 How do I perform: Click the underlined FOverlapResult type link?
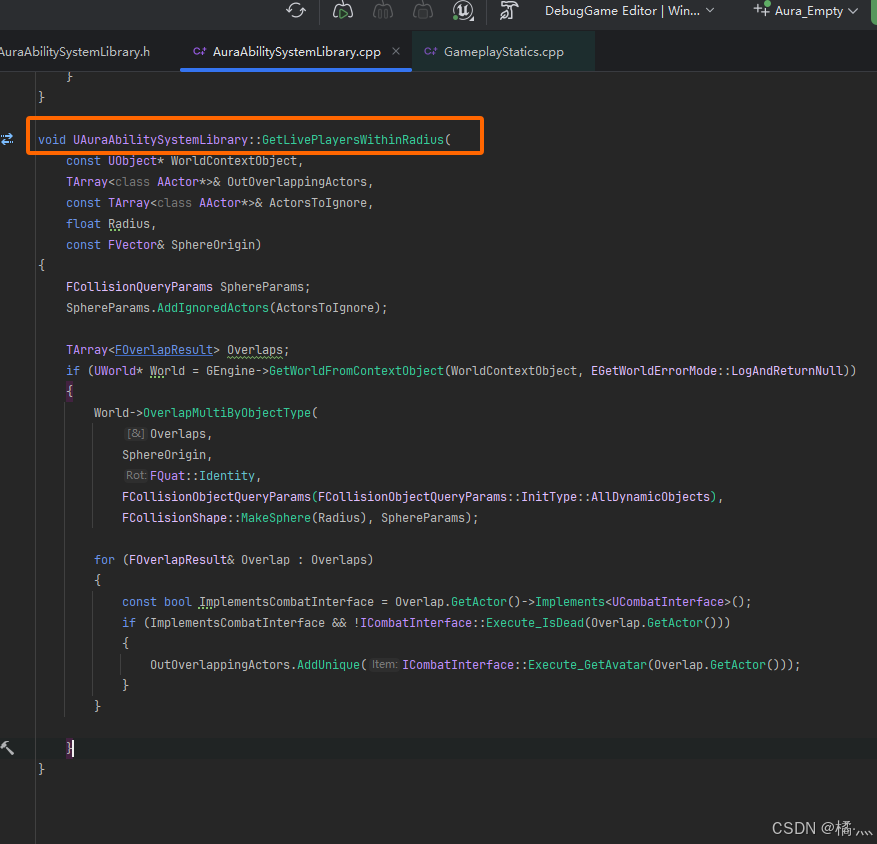click(x=164, y=350)
